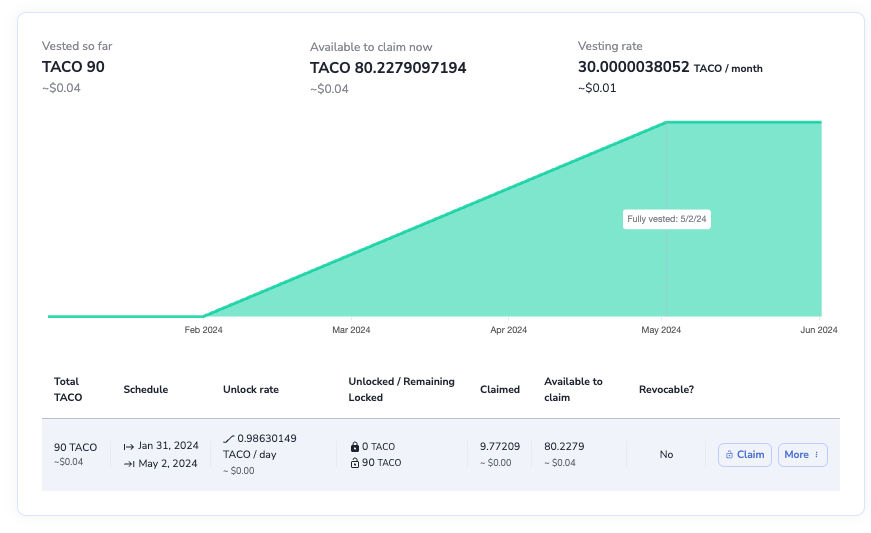This screenshot has width=871, height=533.
Task: Click the 'Total TACO' column header
Action: coord(68,389)
